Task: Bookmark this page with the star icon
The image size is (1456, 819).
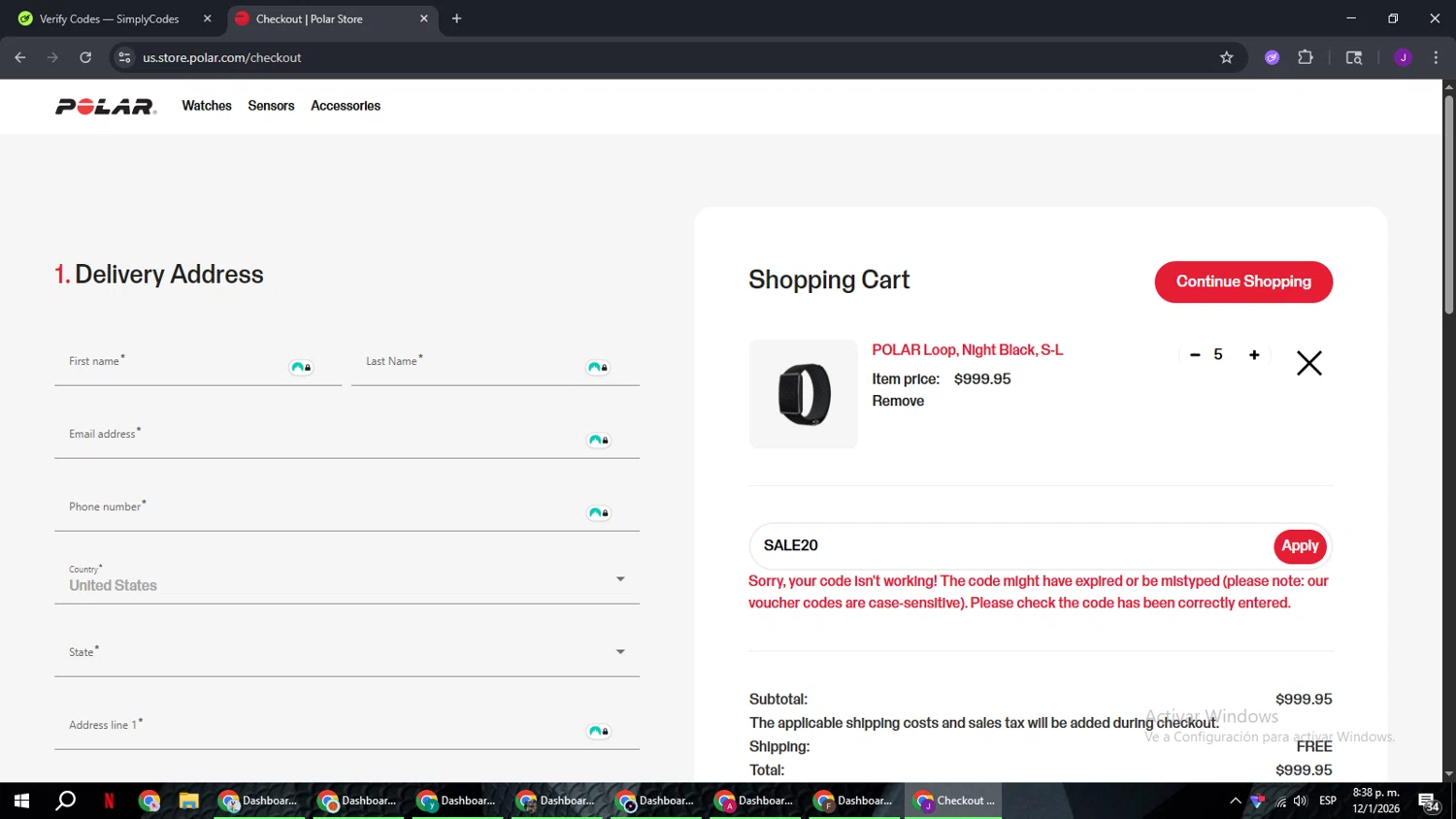Action: pyautogui.click(x=1227, y=57)
